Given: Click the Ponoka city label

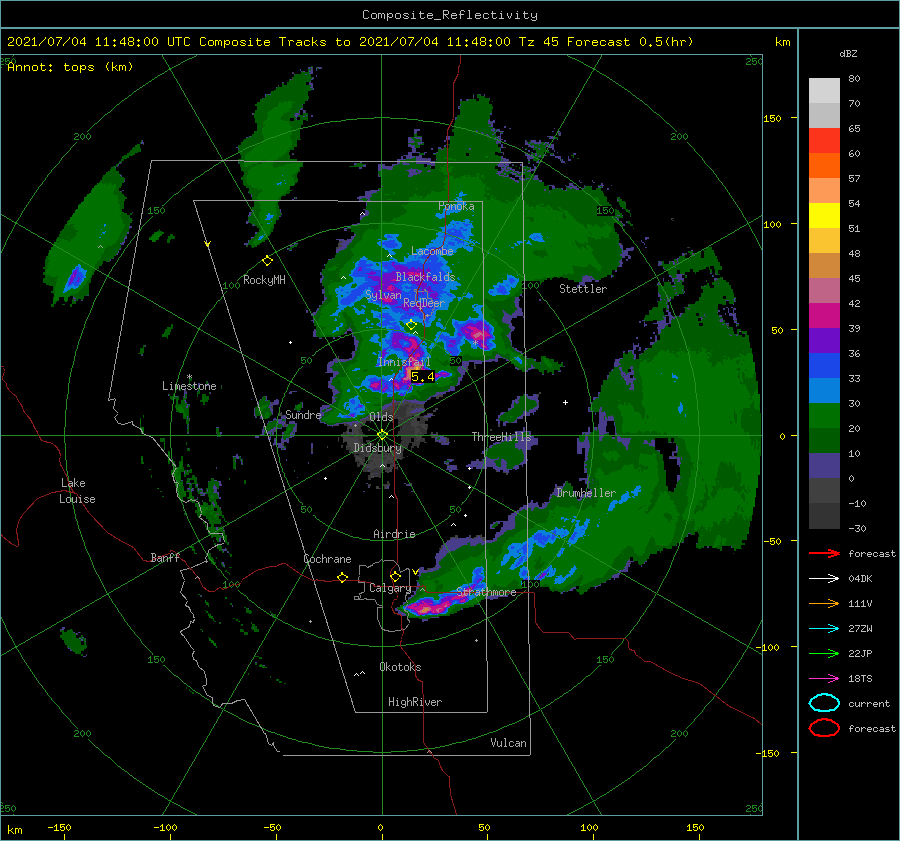Looking at the screenshot, I should coord(456,206).
